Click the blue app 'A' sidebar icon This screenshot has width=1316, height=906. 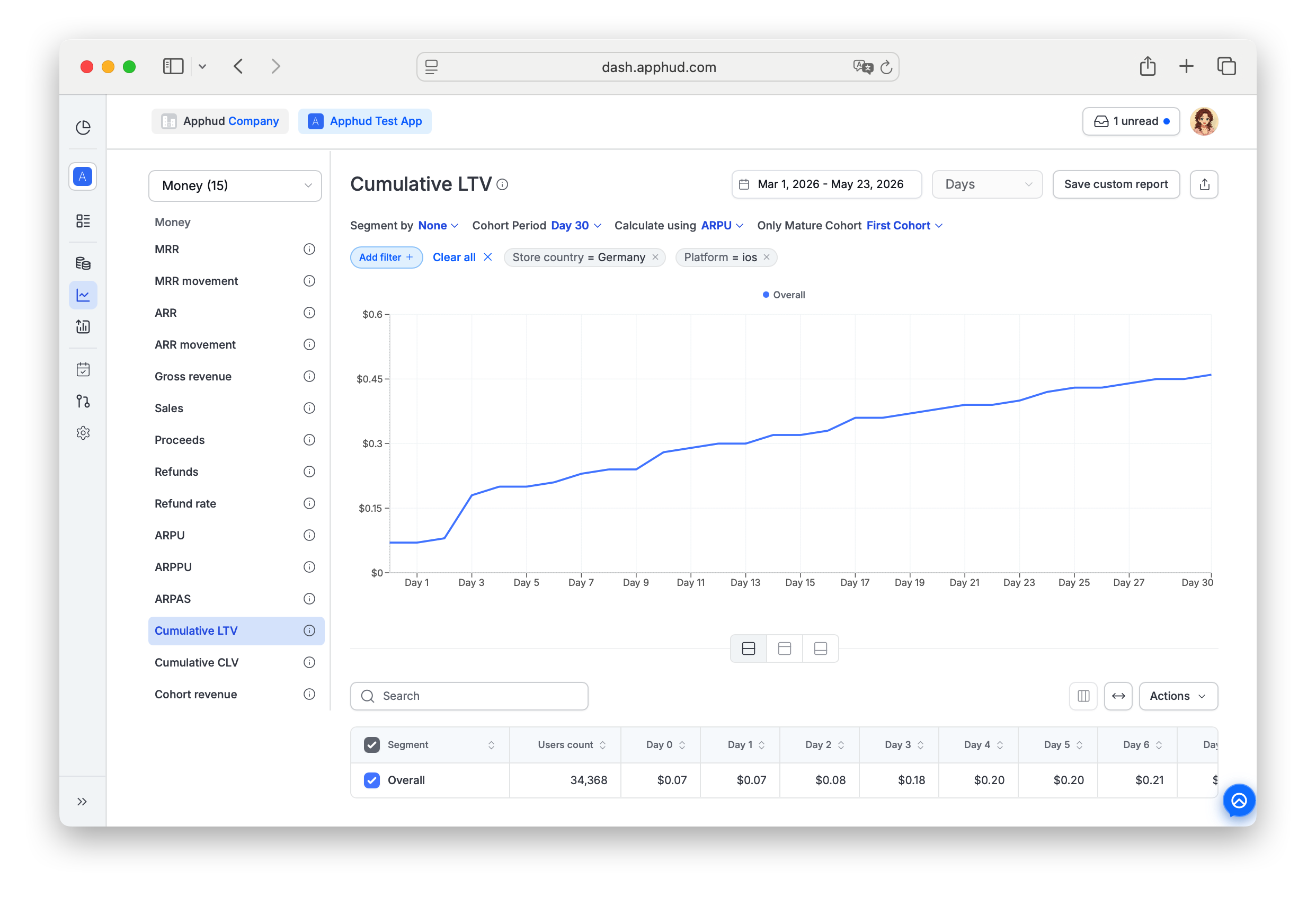point(83,176)
